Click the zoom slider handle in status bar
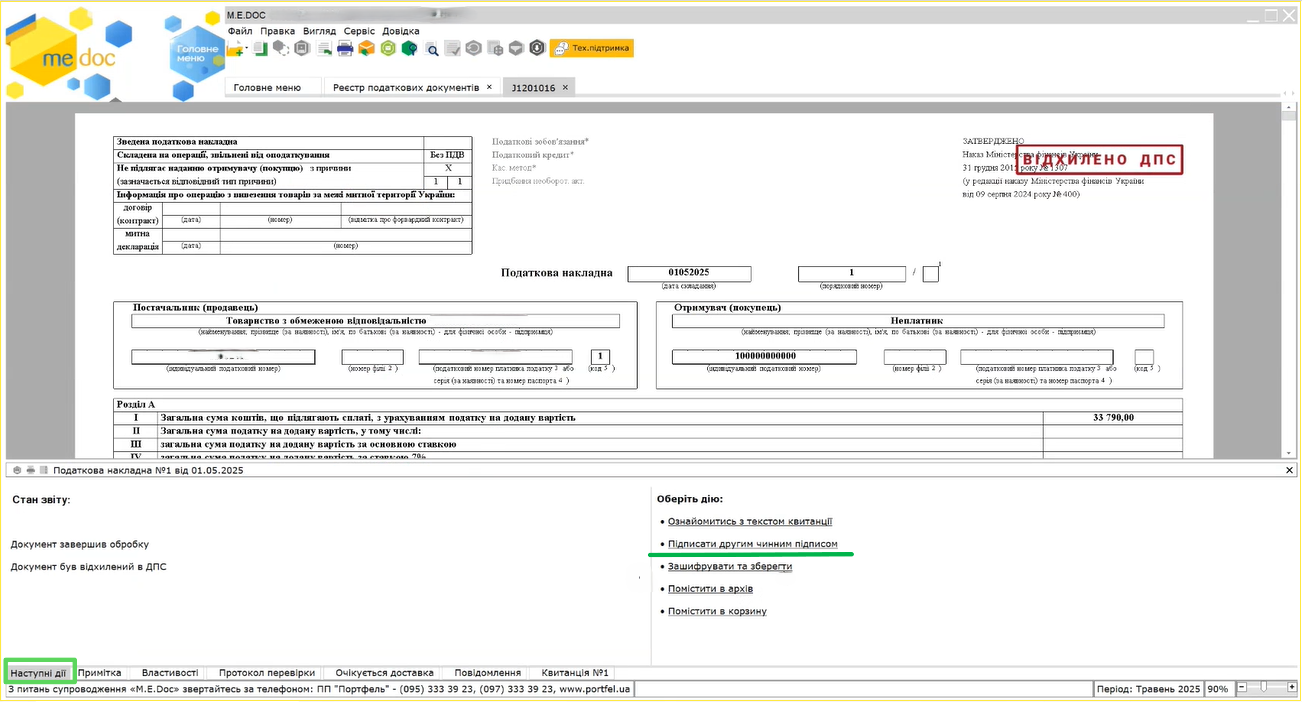The image size is (1302, 702). click(1264, 688)
